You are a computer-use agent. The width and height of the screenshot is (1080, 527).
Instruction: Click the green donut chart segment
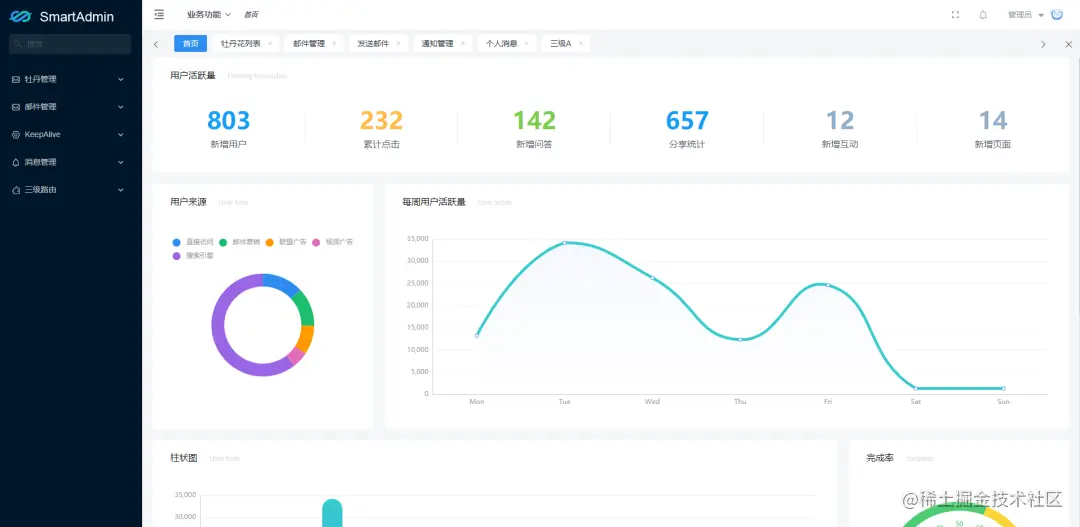pyautogui.click(x=306, y=309)
